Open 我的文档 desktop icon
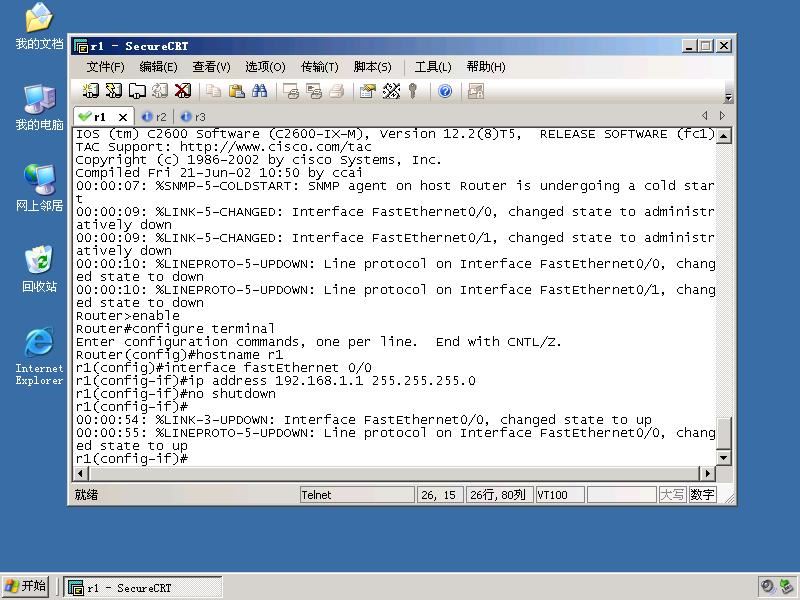 pos(39,26)
